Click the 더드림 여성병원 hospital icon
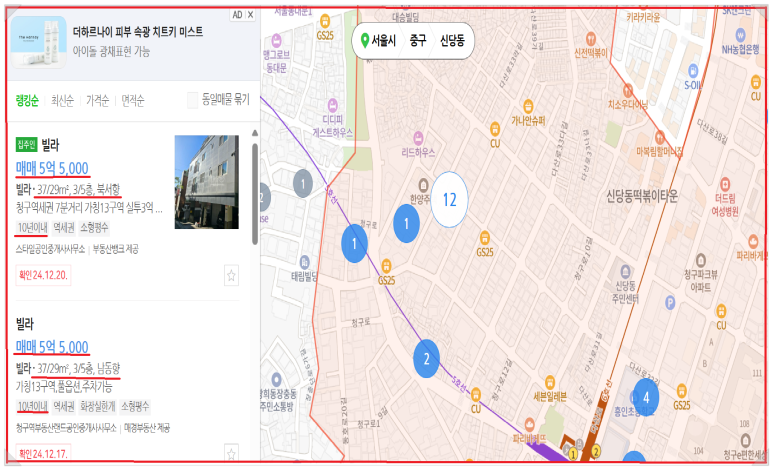 725,184
